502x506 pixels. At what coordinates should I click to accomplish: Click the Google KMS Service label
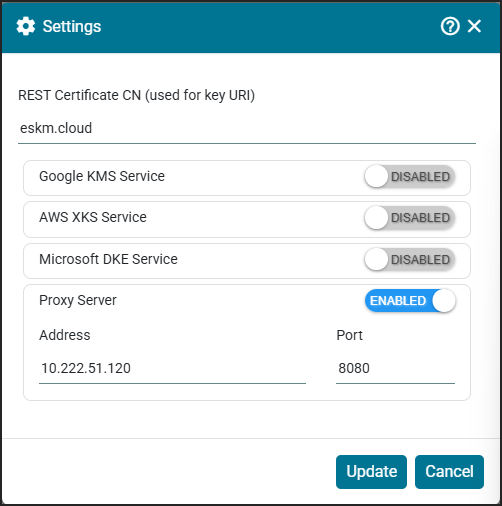coord(102,176)
